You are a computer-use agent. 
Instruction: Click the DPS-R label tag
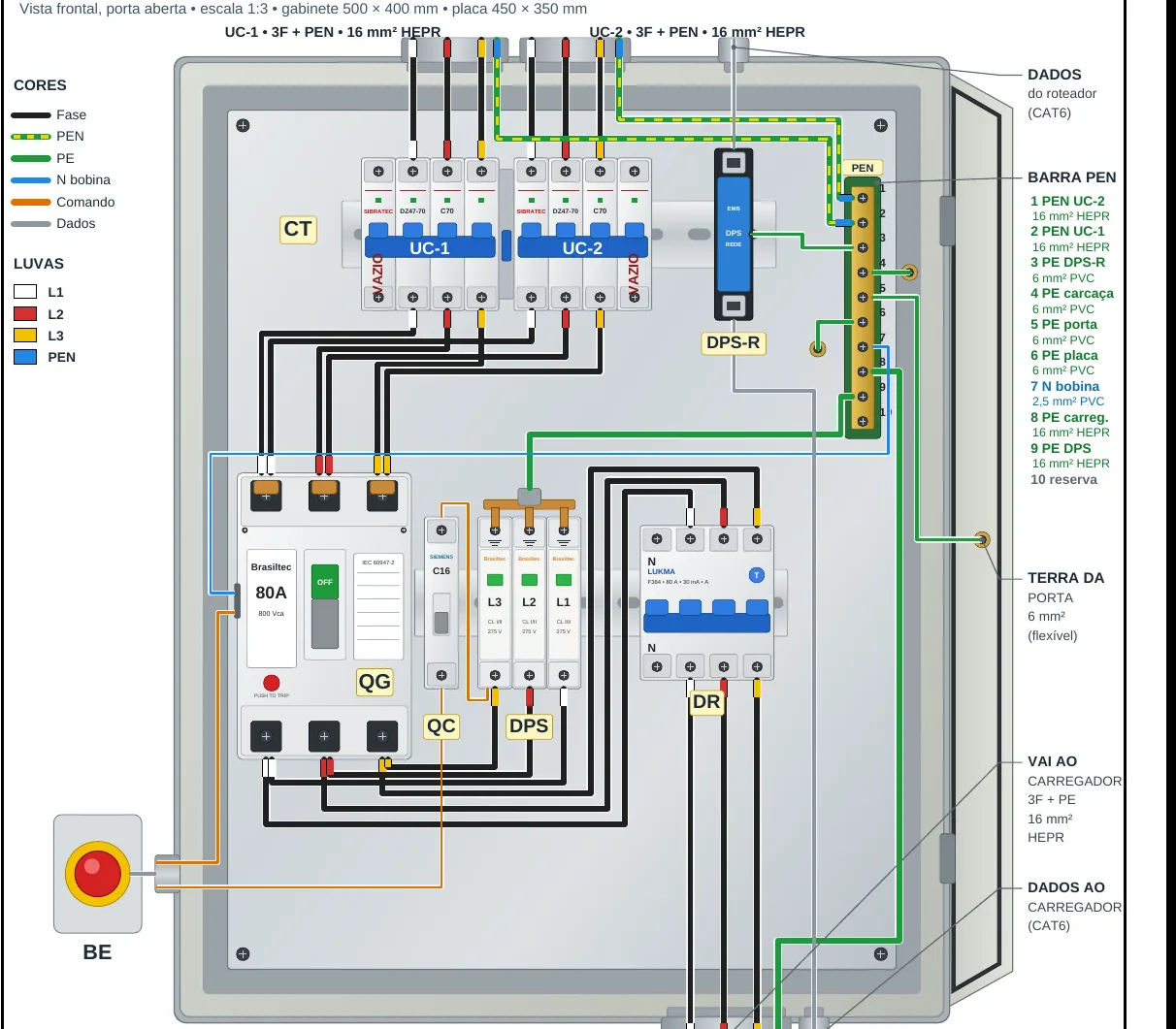click(734, 342)
